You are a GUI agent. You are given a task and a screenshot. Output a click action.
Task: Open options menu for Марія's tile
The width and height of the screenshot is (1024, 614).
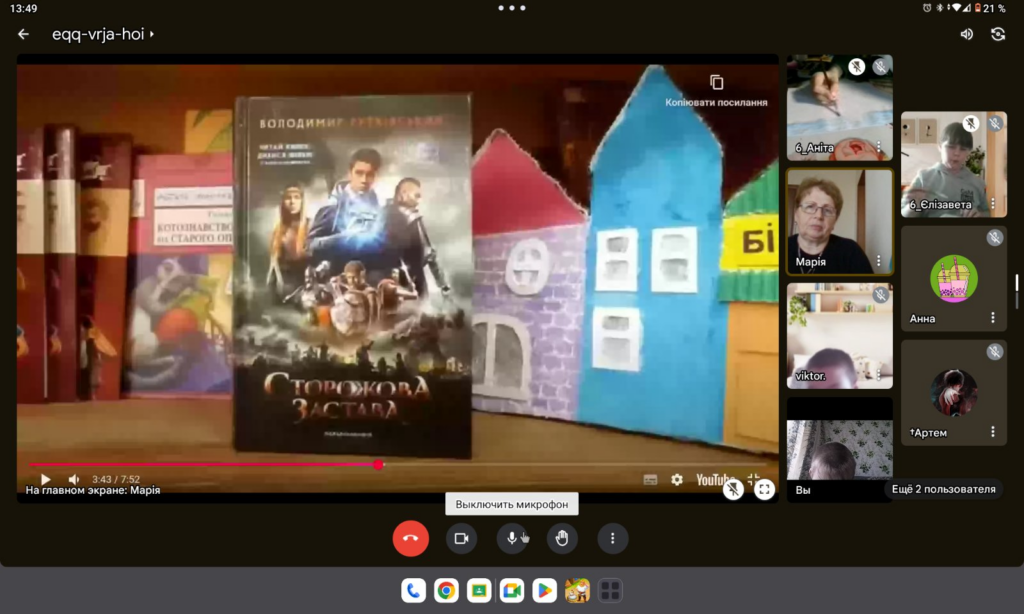(879, 261)
